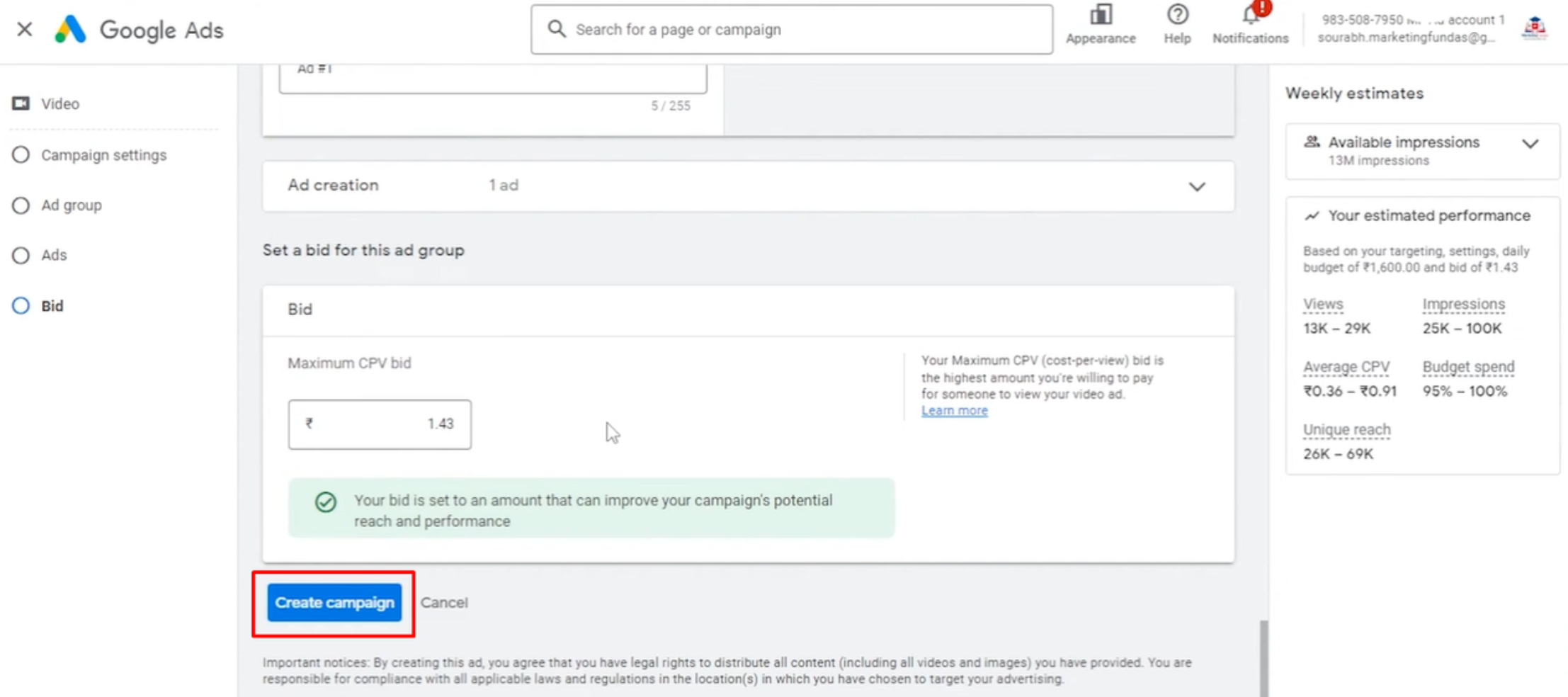The height and width of the screenshot is (697, 1568).
Task: Click the page vertical scrollbar thumb
Action: [1263, 659]
